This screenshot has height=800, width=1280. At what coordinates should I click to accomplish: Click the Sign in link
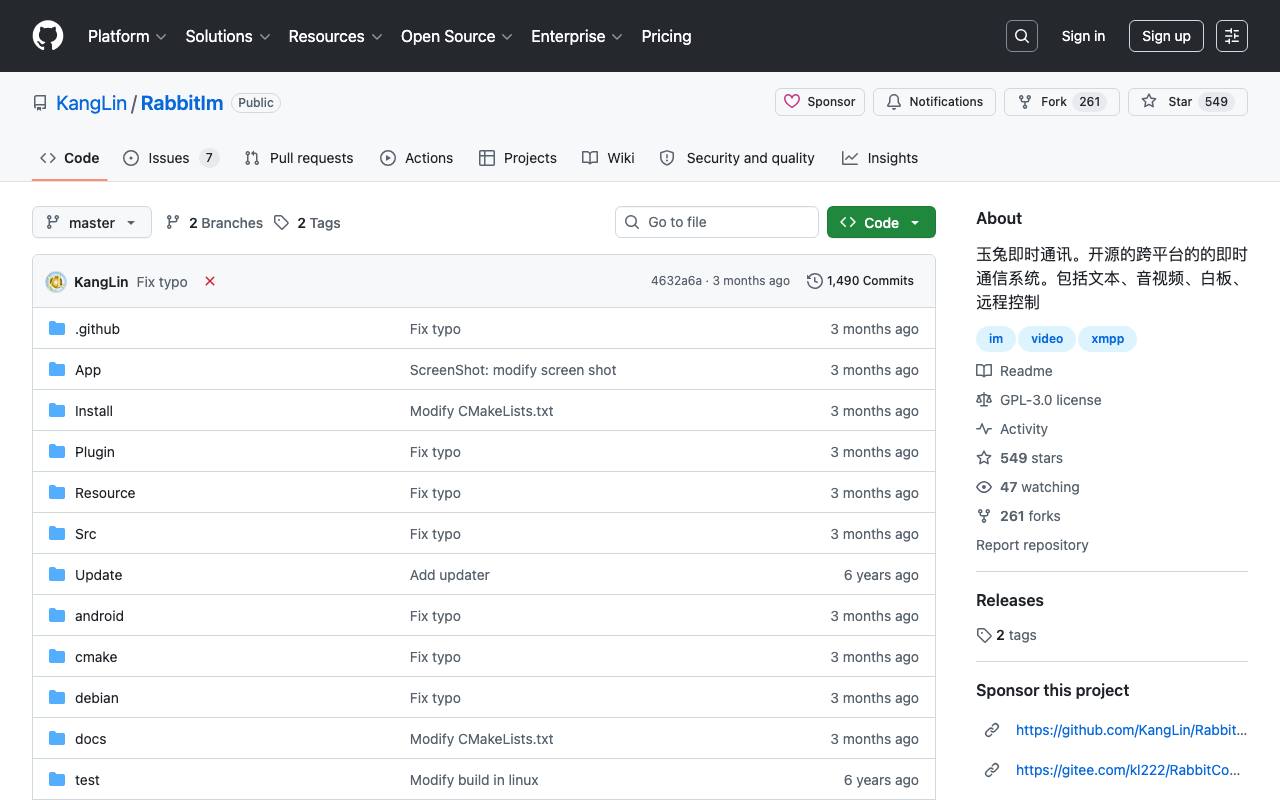pyautogui.click(x=1083, y=36)
